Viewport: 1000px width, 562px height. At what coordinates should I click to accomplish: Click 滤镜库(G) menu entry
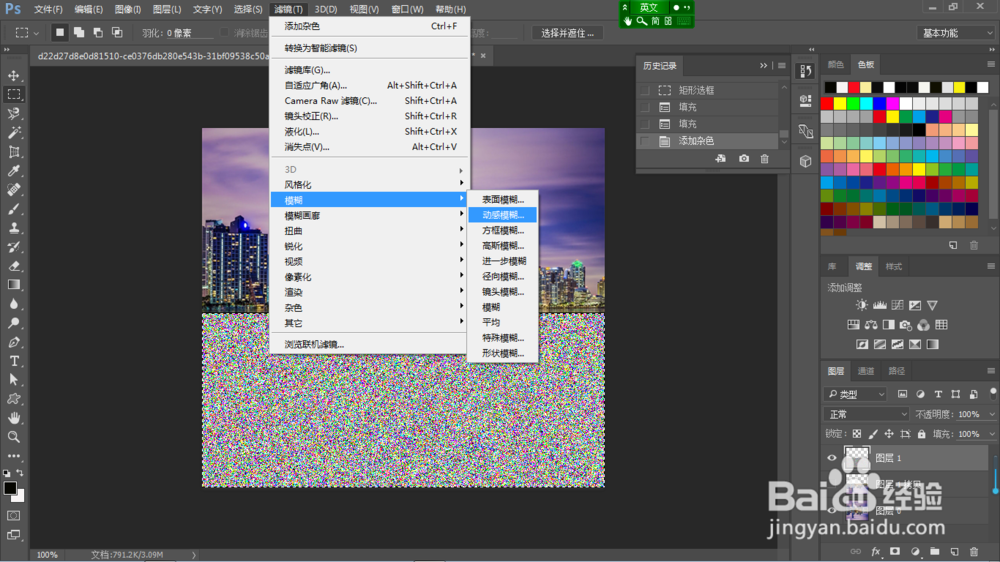(x=369, y=70)
